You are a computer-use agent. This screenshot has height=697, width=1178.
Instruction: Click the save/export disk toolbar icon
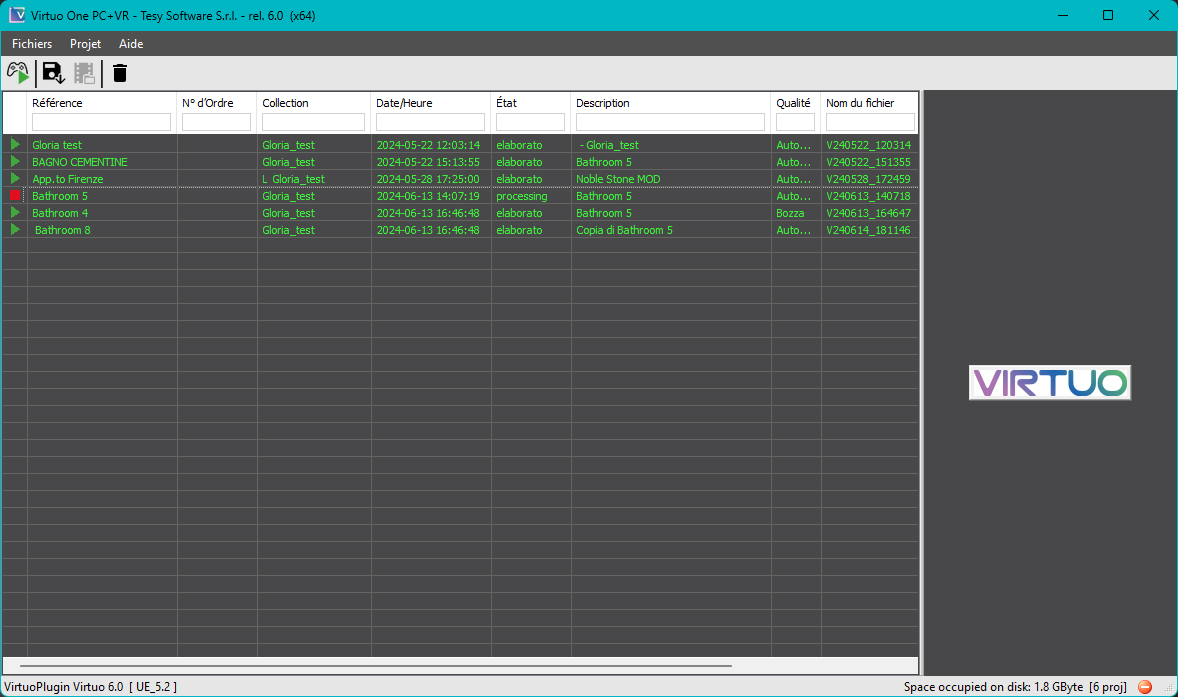coord(53,73)
